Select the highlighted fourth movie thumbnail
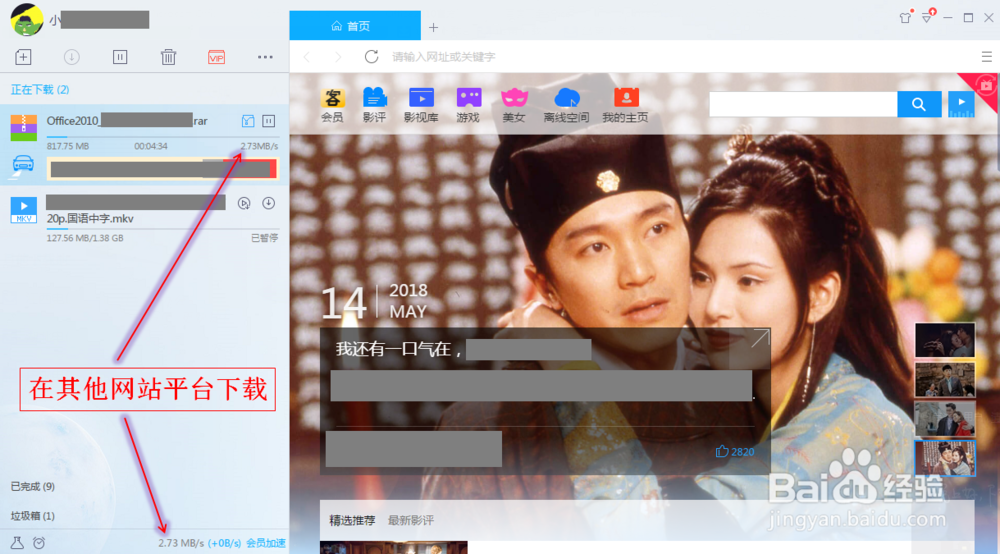The width and height of the screenshot is (1000, 554). [x=945, y=458]
